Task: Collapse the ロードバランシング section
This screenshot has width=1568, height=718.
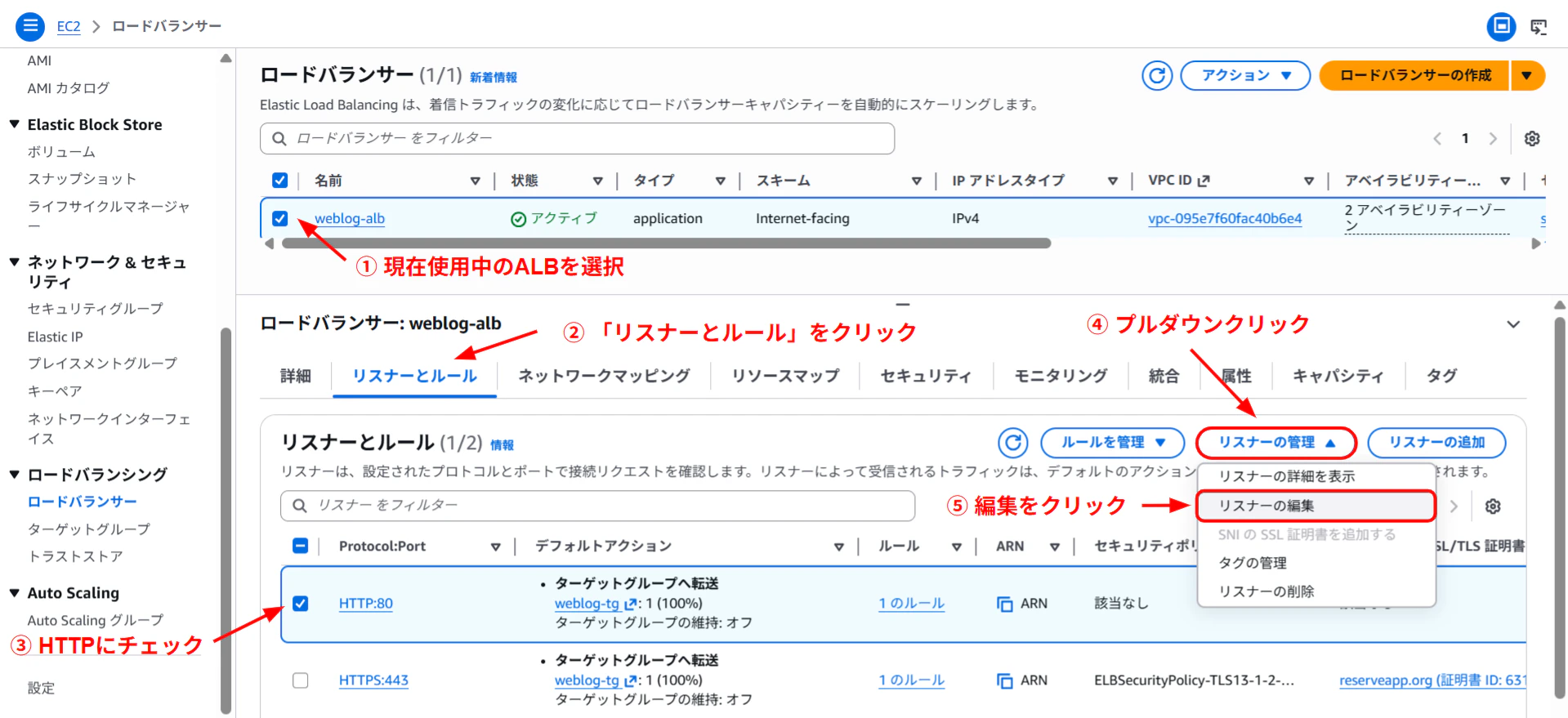Action: (x=14, y=475)
